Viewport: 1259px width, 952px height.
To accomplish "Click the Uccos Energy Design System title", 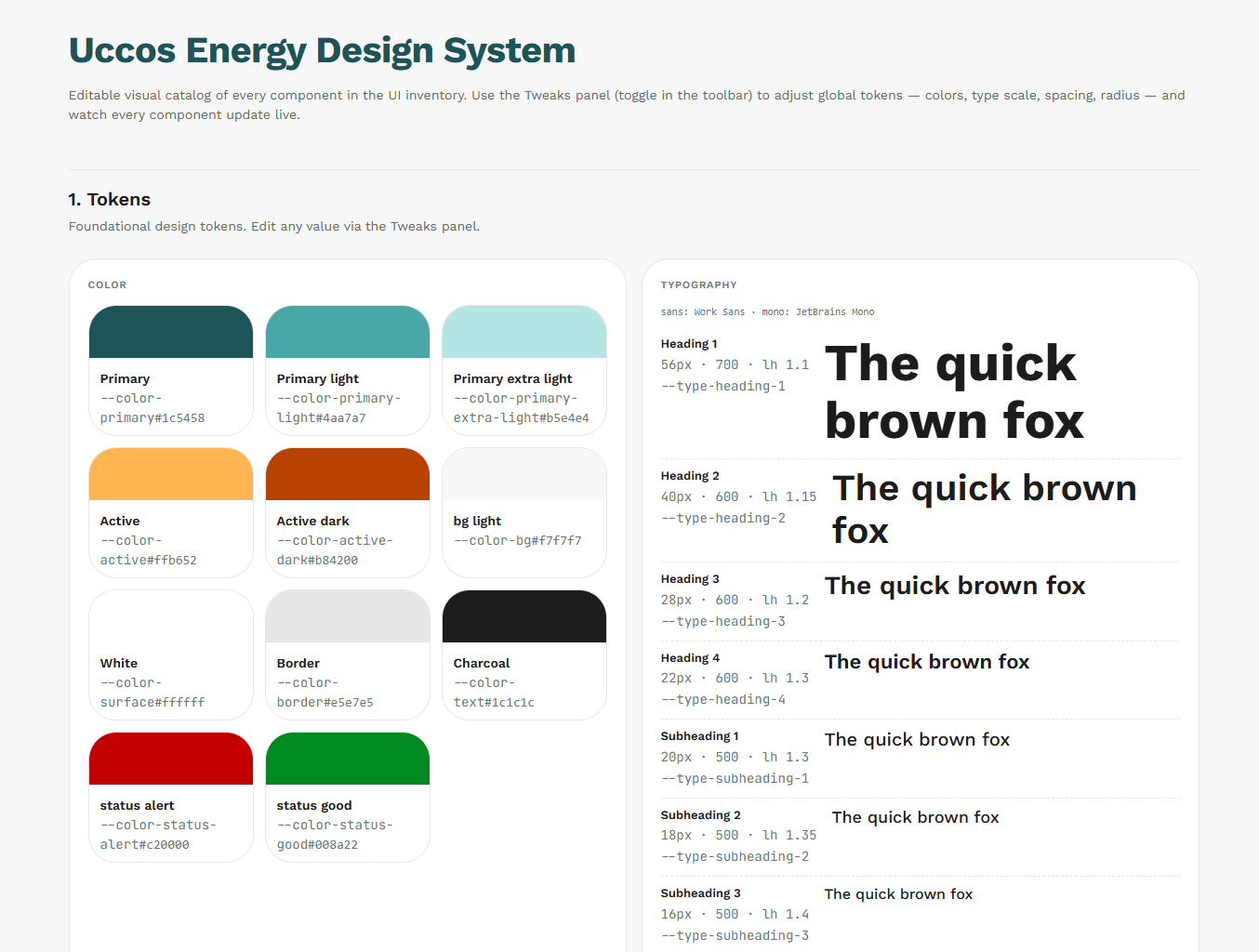I will coord(322,50).
